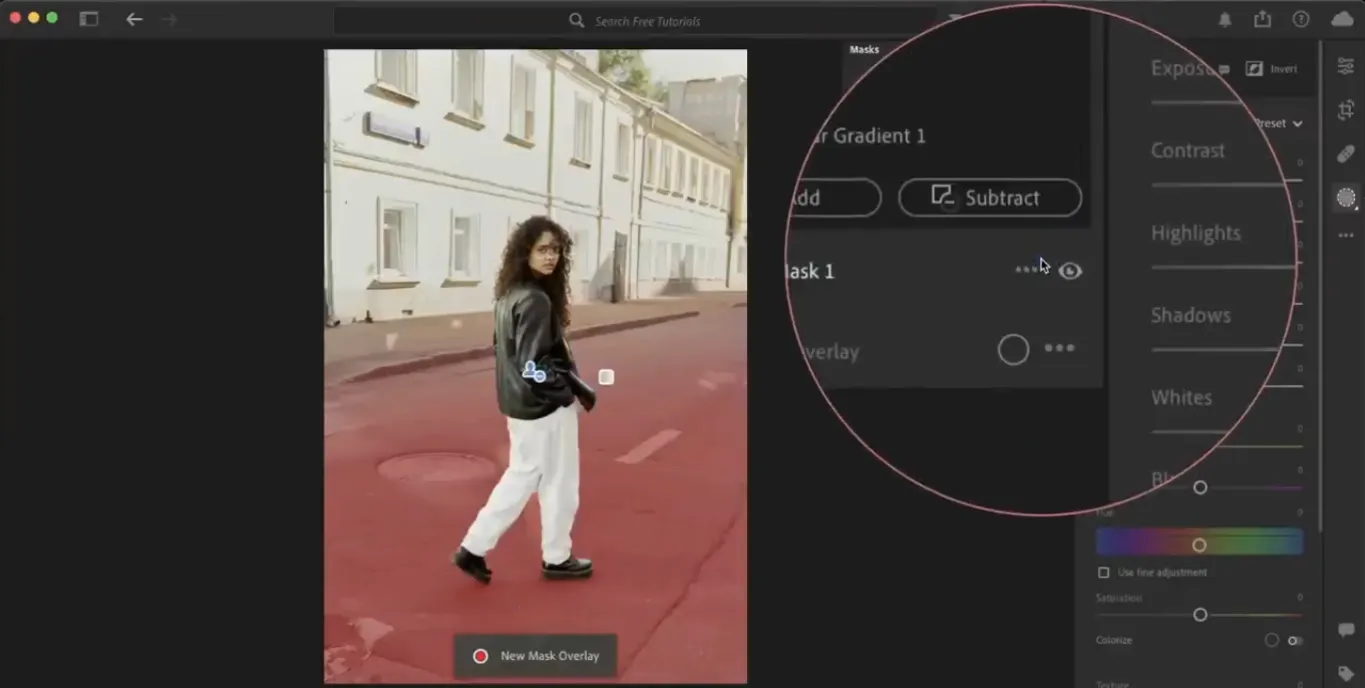Click the Subtract mask button
The height and width of the screenshot is (688, 1365).
[x=989, y=198]
